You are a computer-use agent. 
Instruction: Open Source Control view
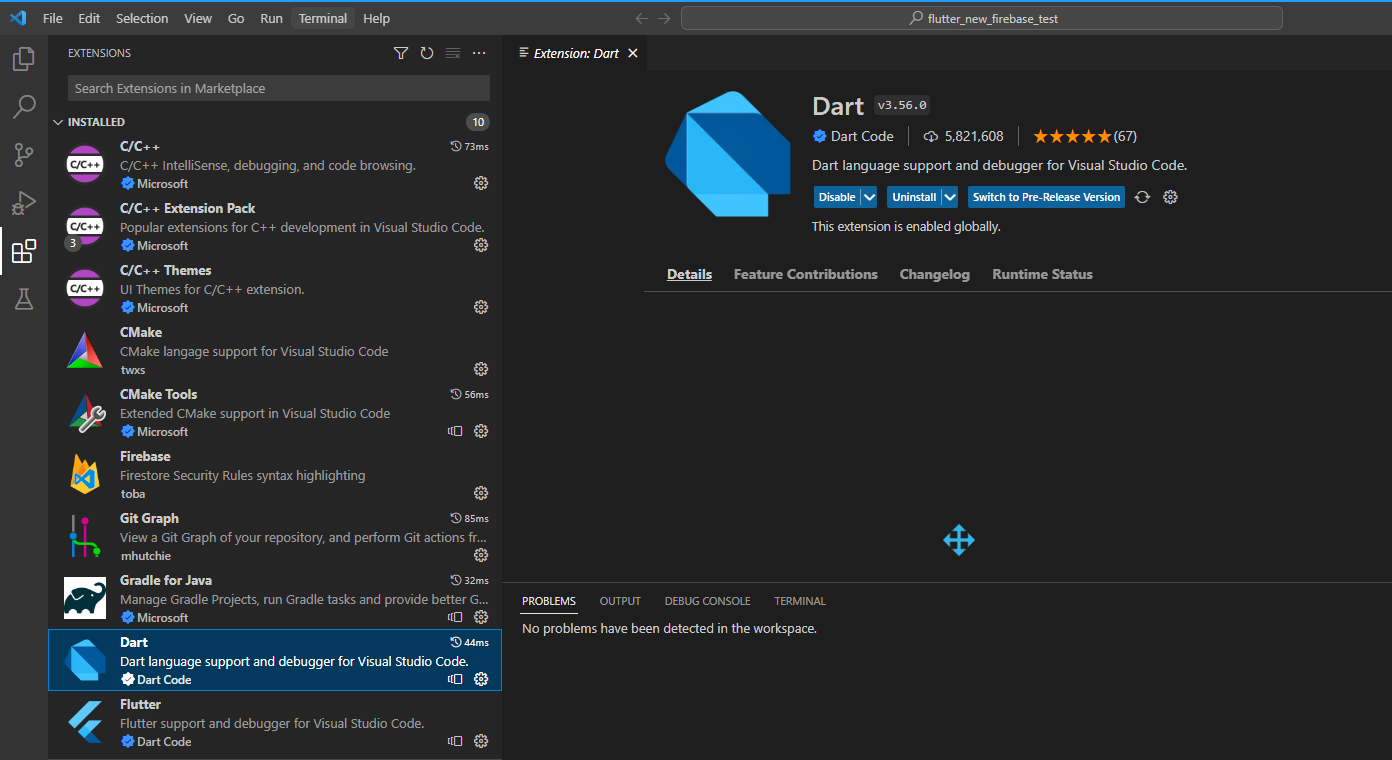(24, 155)
